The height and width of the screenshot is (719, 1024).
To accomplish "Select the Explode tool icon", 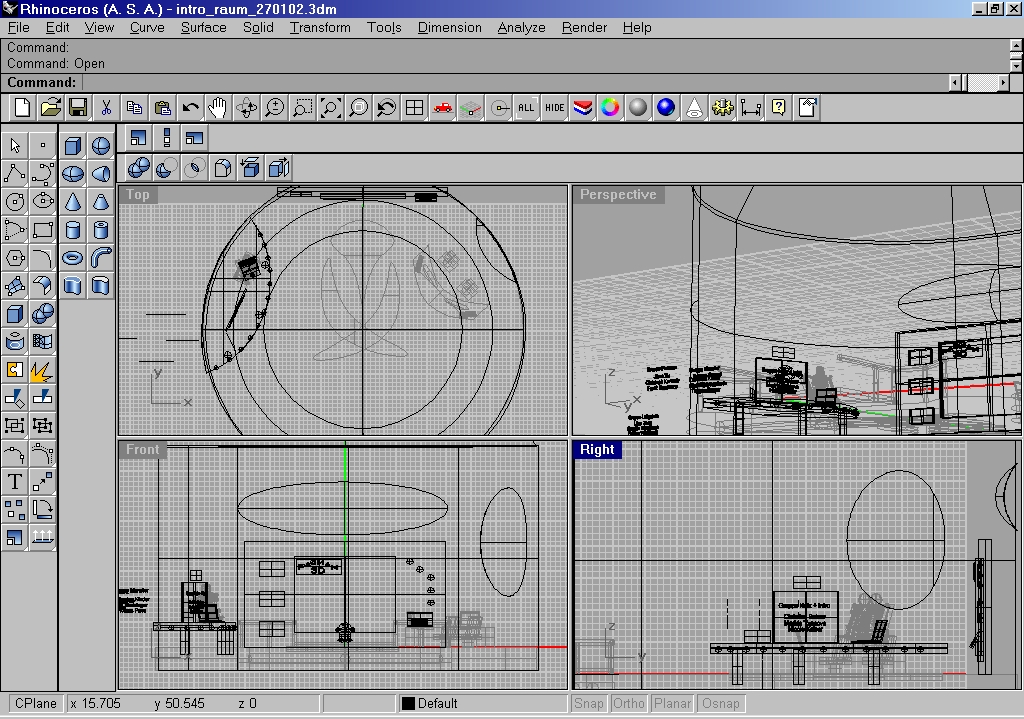I will click(42, 370).
